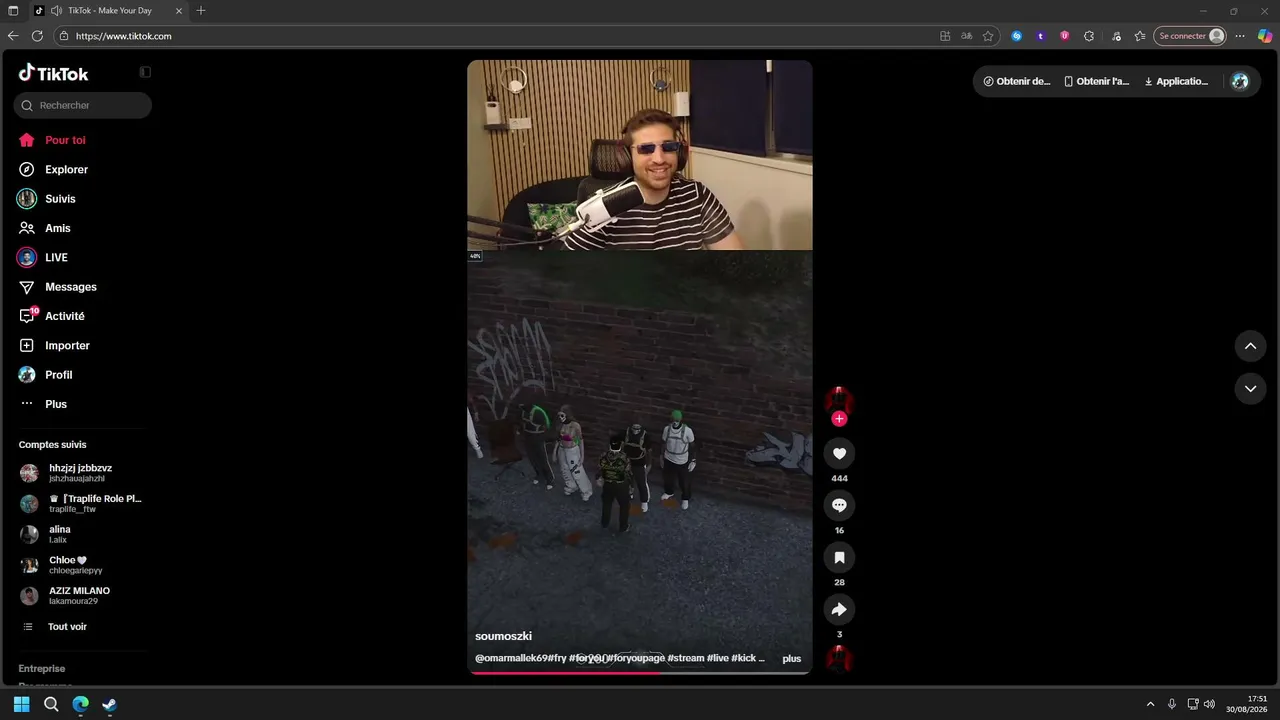Open the Shazam browser extension

(x=1017, y=36)
